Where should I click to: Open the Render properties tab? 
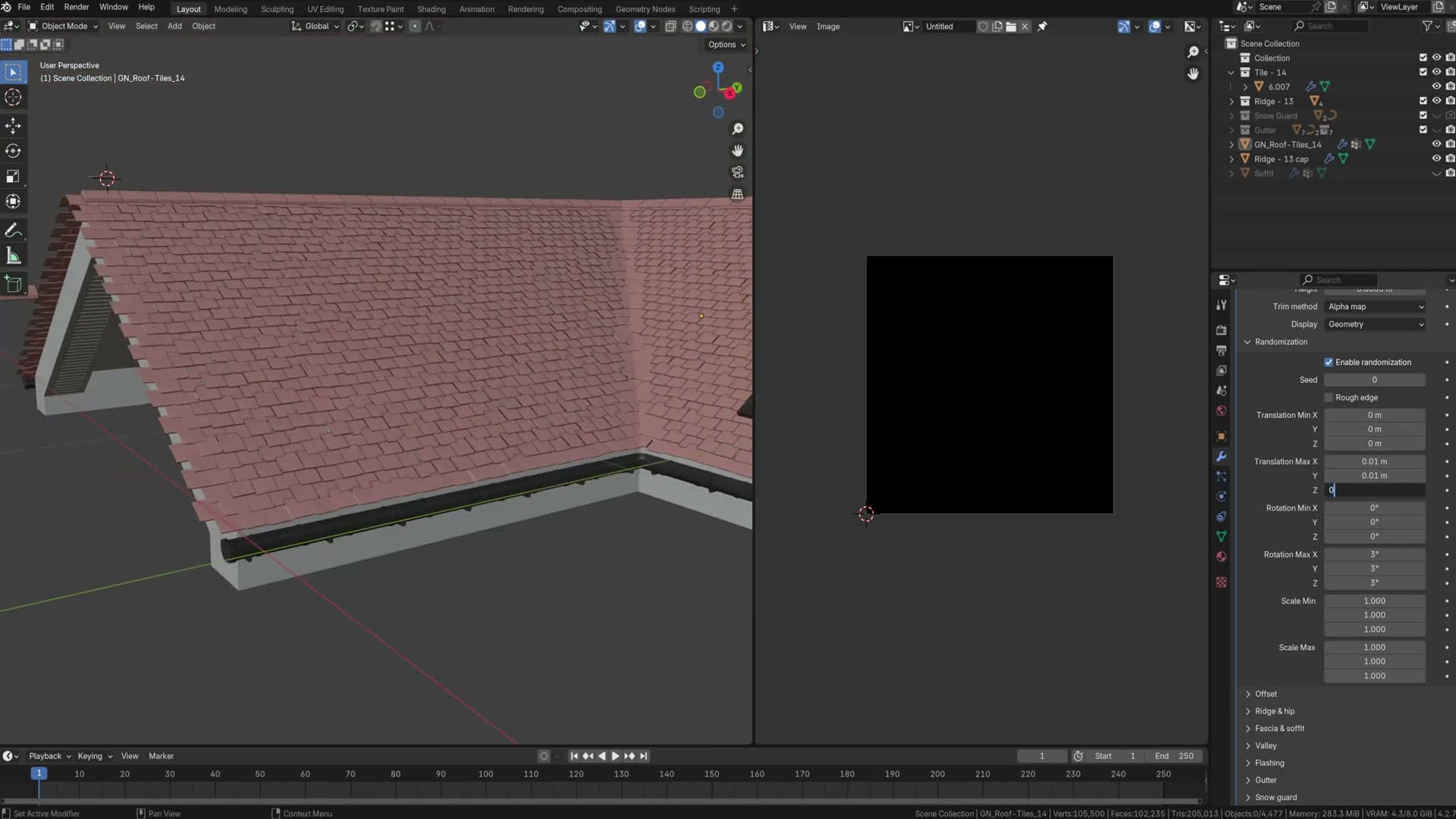[x=1221, y=331]
